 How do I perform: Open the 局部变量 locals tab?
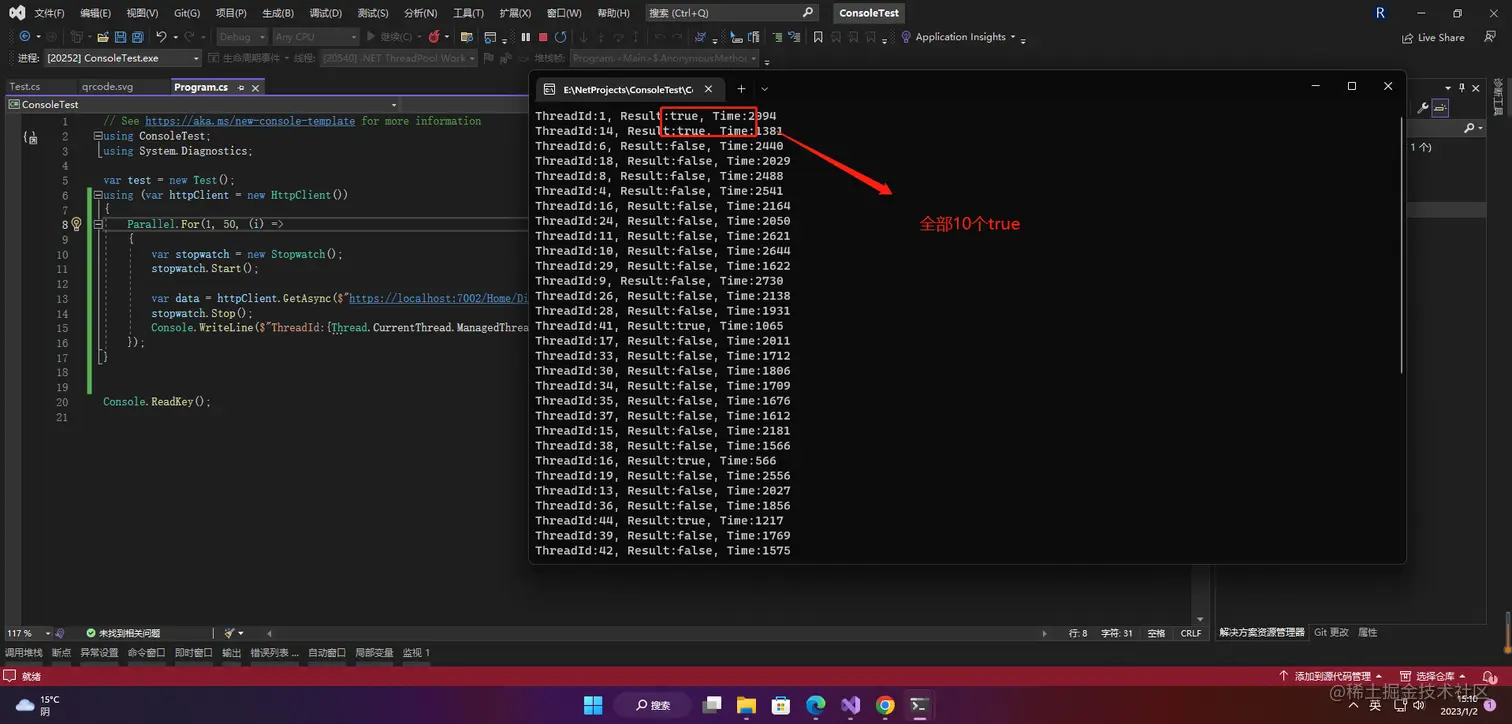click(374, 652)
